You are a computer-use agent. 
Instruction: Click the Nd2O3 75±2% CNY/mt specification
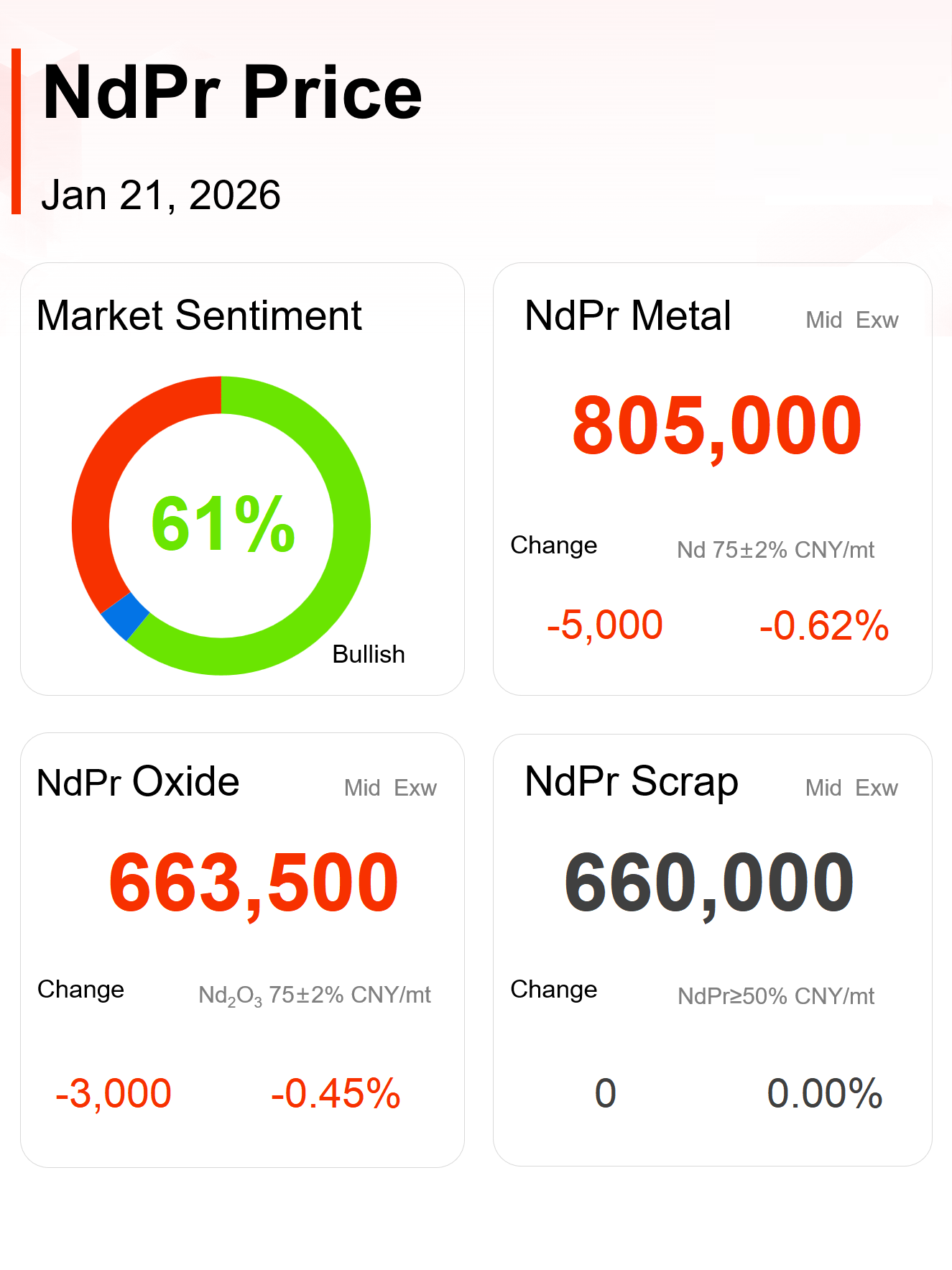pyautogui.click(x=314, y=995)
